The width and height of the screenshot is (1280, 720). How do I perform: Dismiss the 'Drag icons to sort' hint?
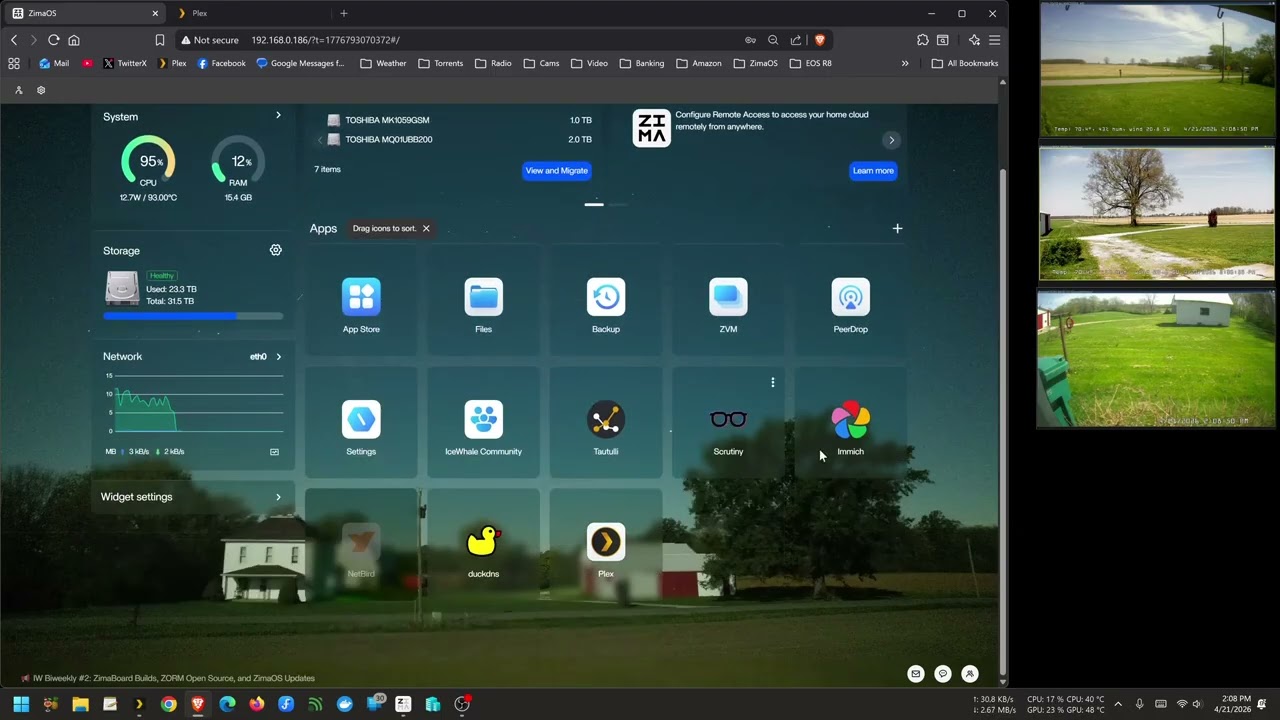(x=426, y=229)
